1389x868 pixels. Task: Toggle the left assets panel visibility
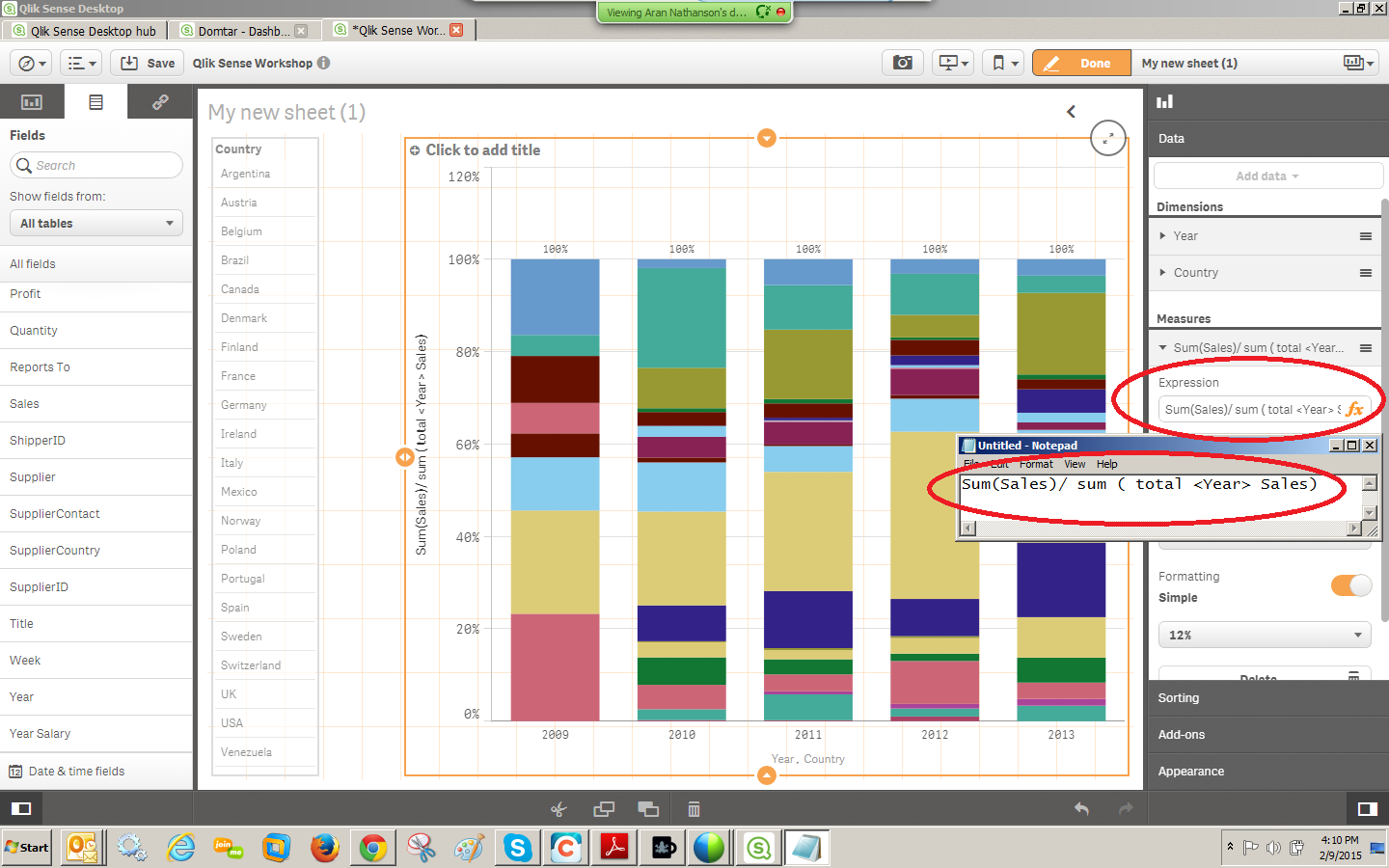coord(21,808)
